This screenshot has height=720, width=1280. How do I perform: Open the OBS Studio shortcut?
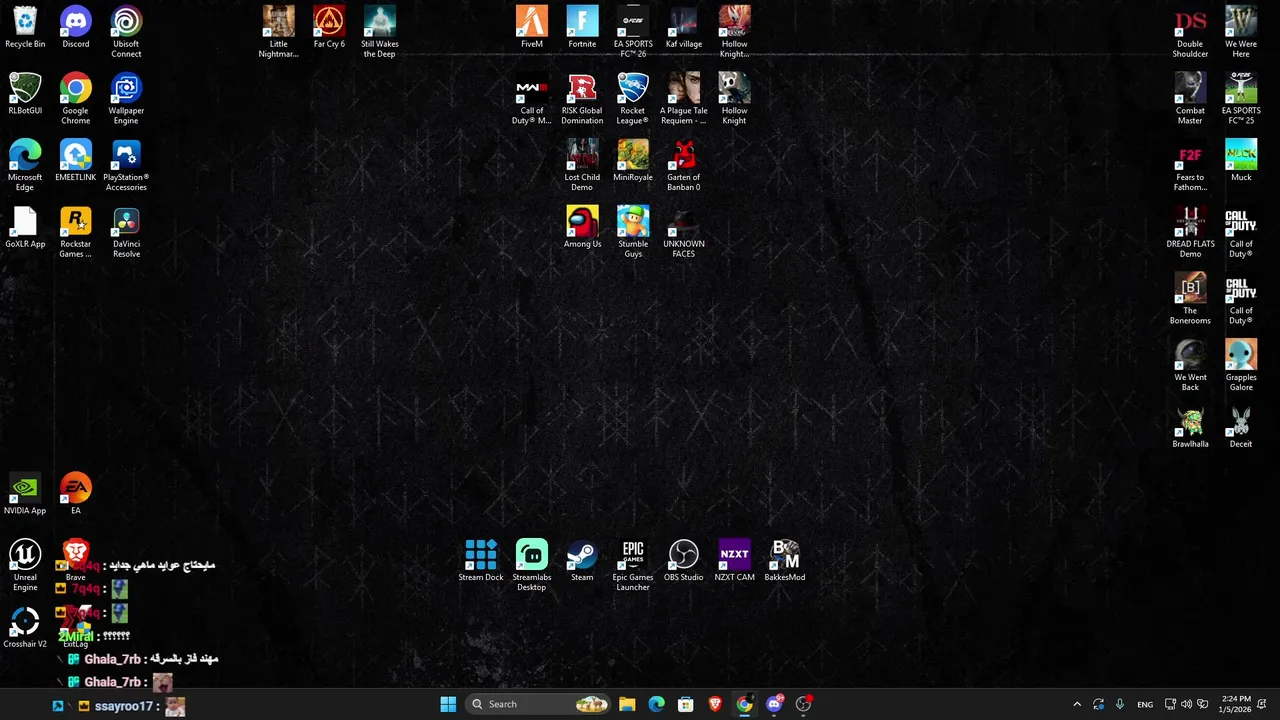(x=684, y=561)
